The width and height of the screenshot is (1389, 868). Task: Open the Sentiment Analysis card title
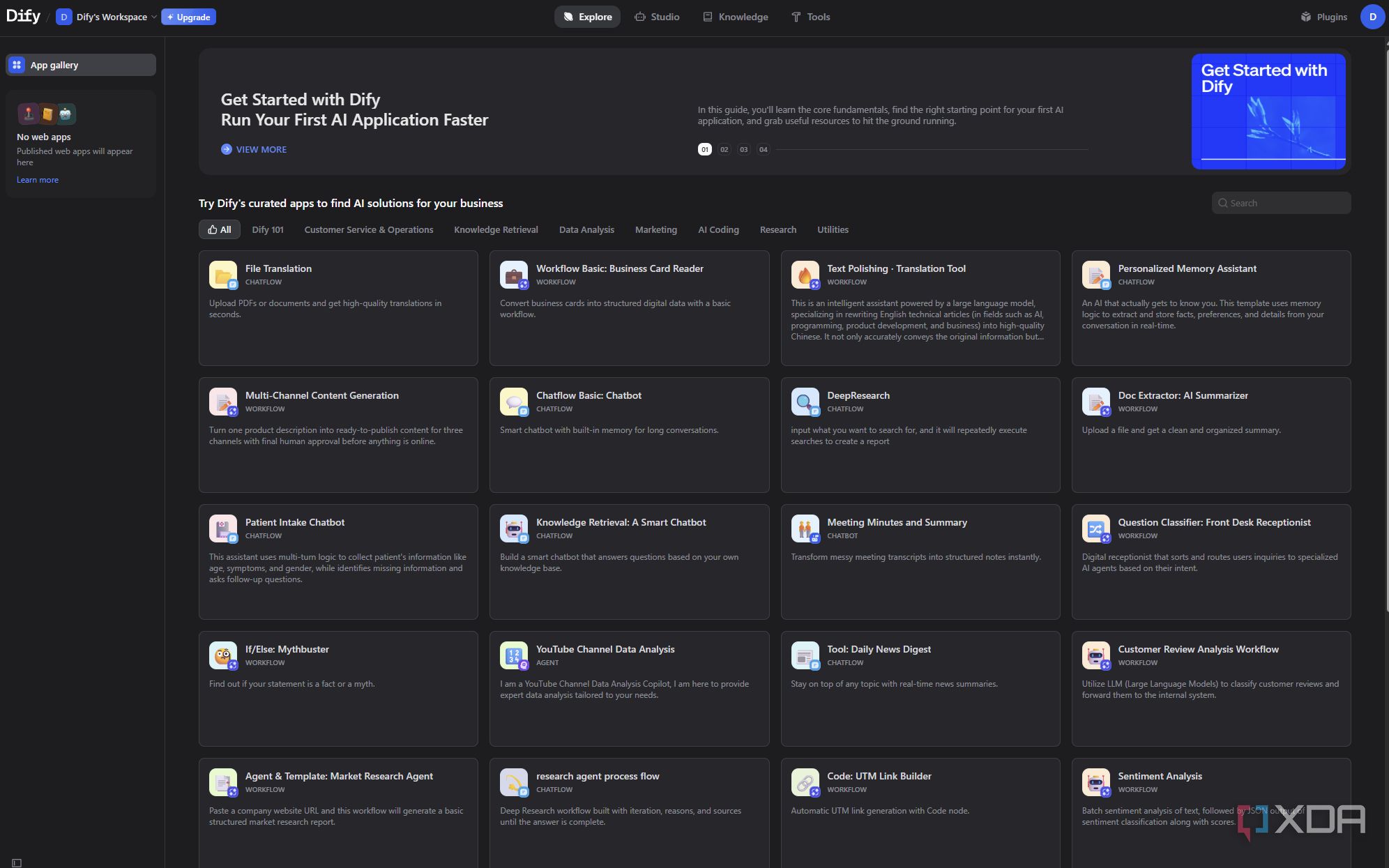[1160, 776]
